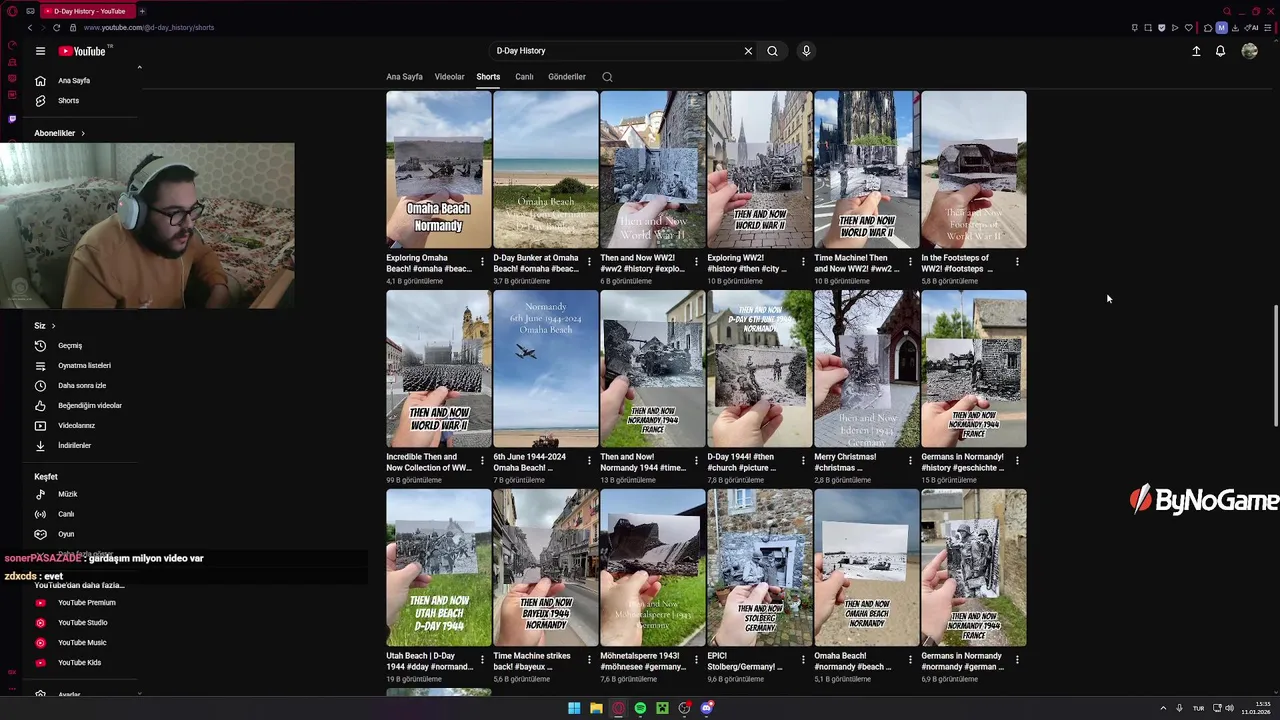Open Discord from taskbar
The image size is (1280, 720).
click(x=706, y=708)
